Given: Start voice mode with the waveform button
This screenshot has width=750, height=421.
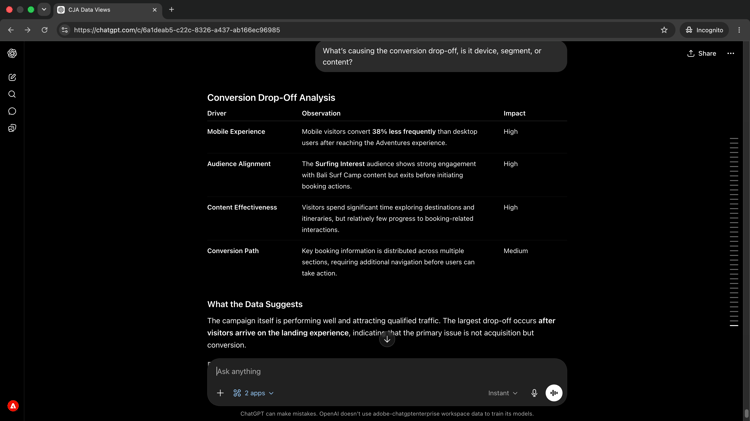Looking at the screenshot, I should pyautogui.click(x=554, y=393).
